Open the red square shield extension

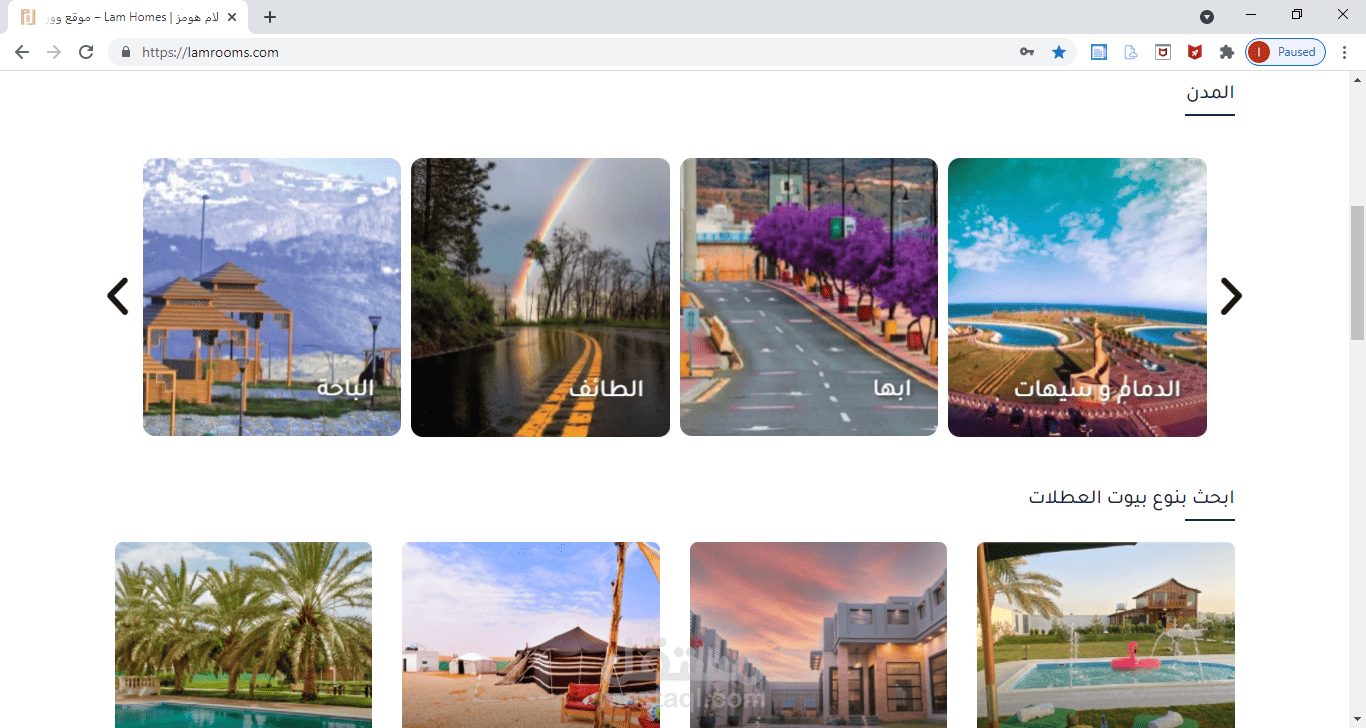pyautogui.click(x=1163, y=52)
